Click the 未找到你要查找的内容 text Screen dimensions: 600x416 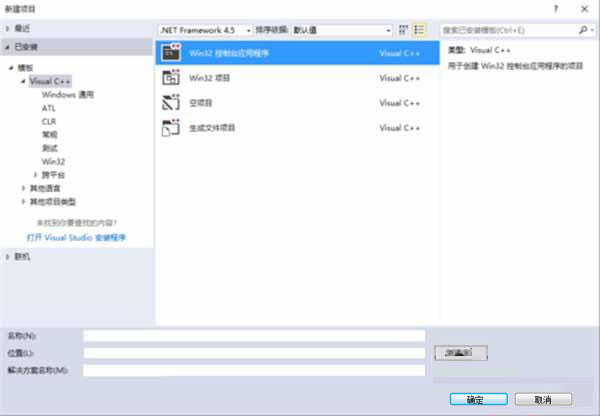77,223
